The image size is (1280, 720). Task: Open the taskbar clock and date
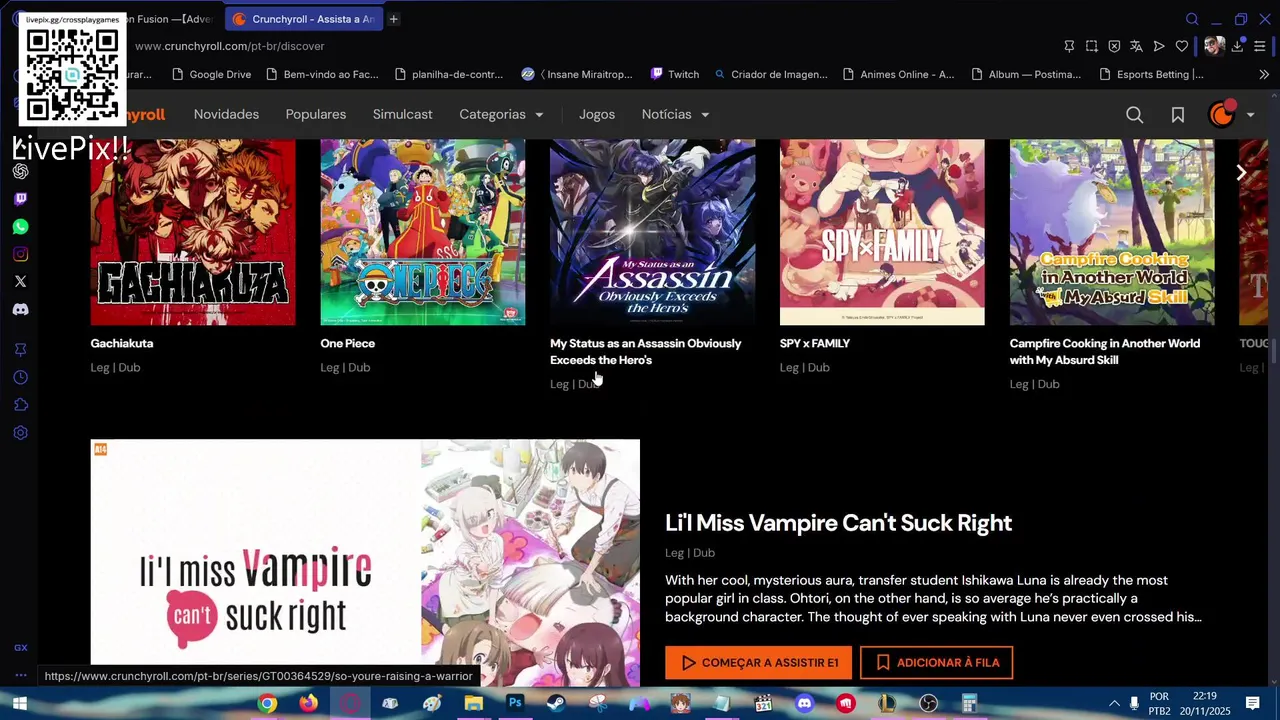click(x=1204, y=704)
